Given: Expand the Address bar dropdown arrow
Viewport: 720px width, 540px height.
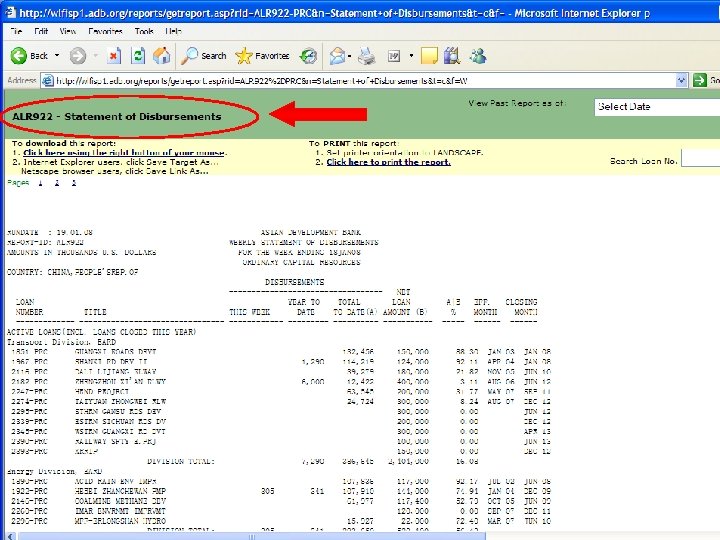Looking at the screenshot, I should pos(681,81).
